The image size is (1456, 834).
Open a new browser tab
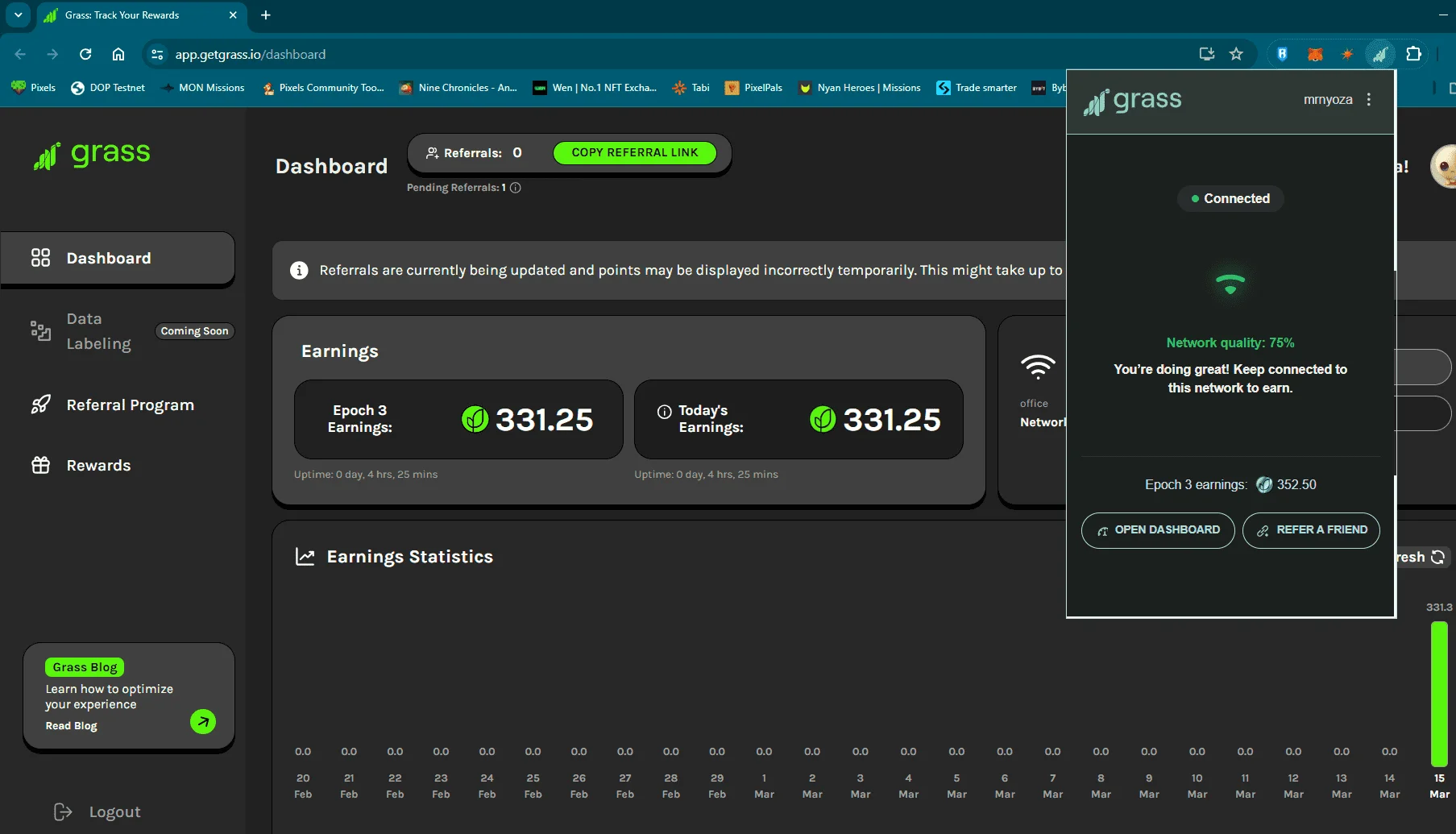tap(266, 15)
